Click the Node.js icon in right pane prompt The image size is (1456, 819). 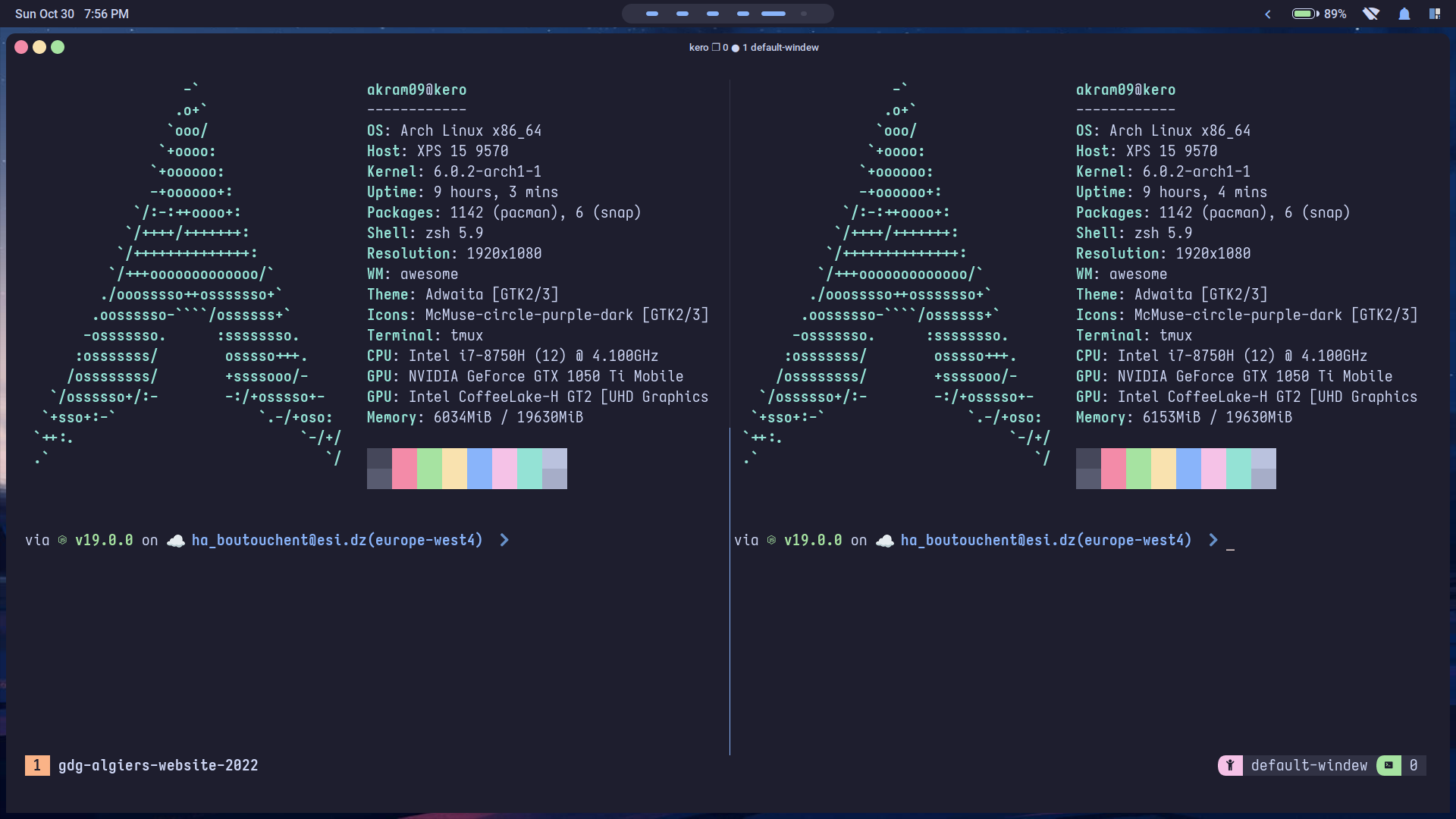[771, 541]
